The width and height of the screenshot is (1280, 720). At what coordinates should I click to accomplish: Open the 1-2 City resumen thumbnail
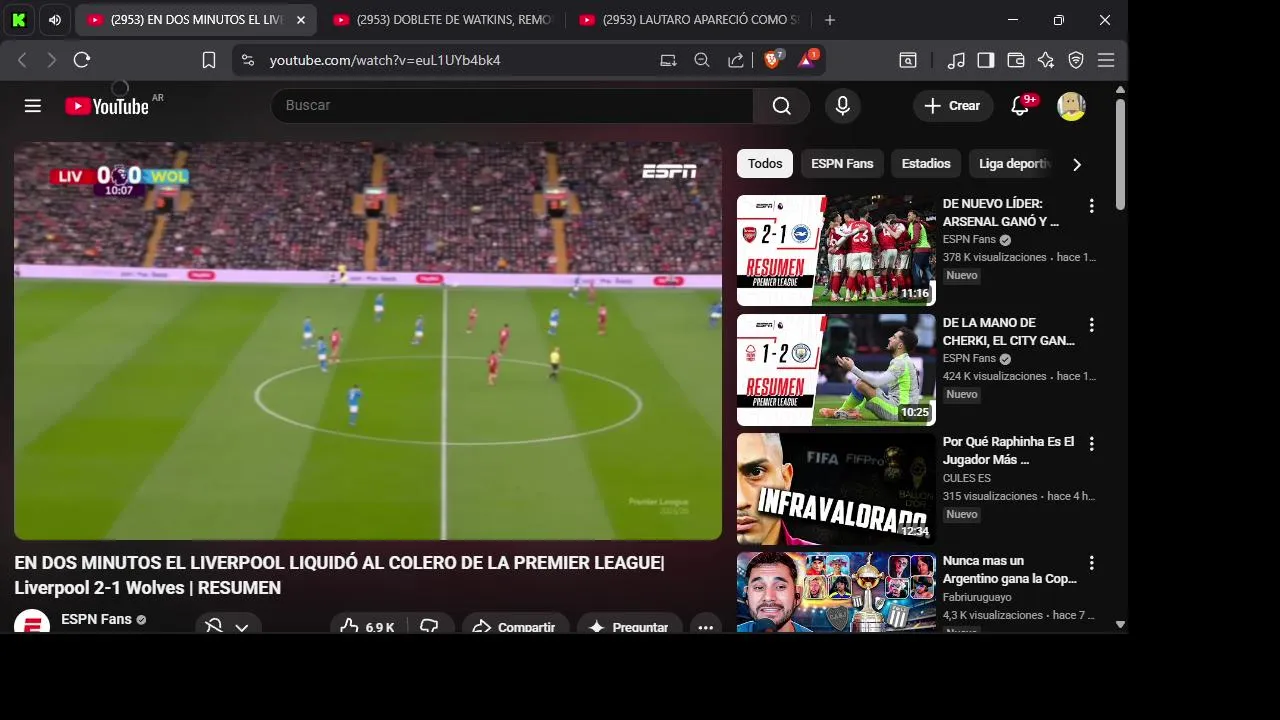[x=836, y=369]
